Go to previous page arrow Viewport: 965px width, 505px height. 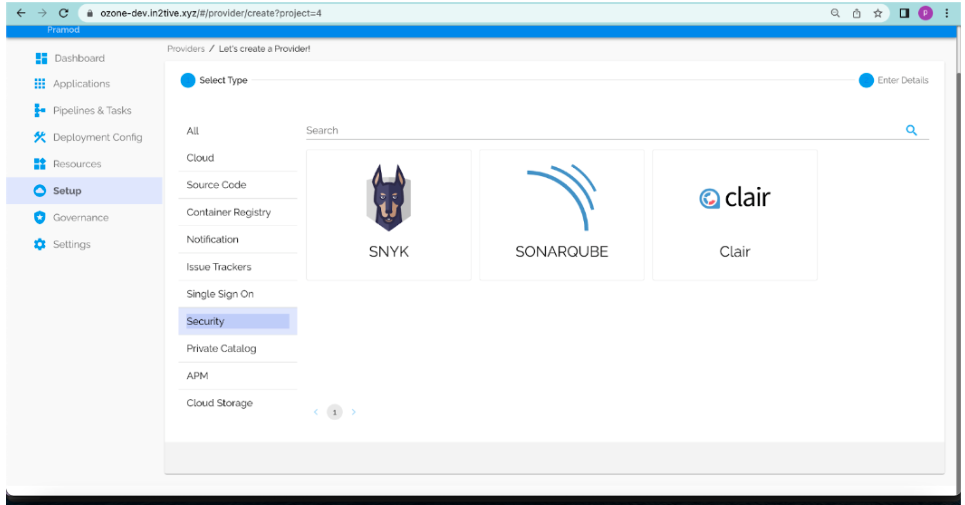point(316,412)
